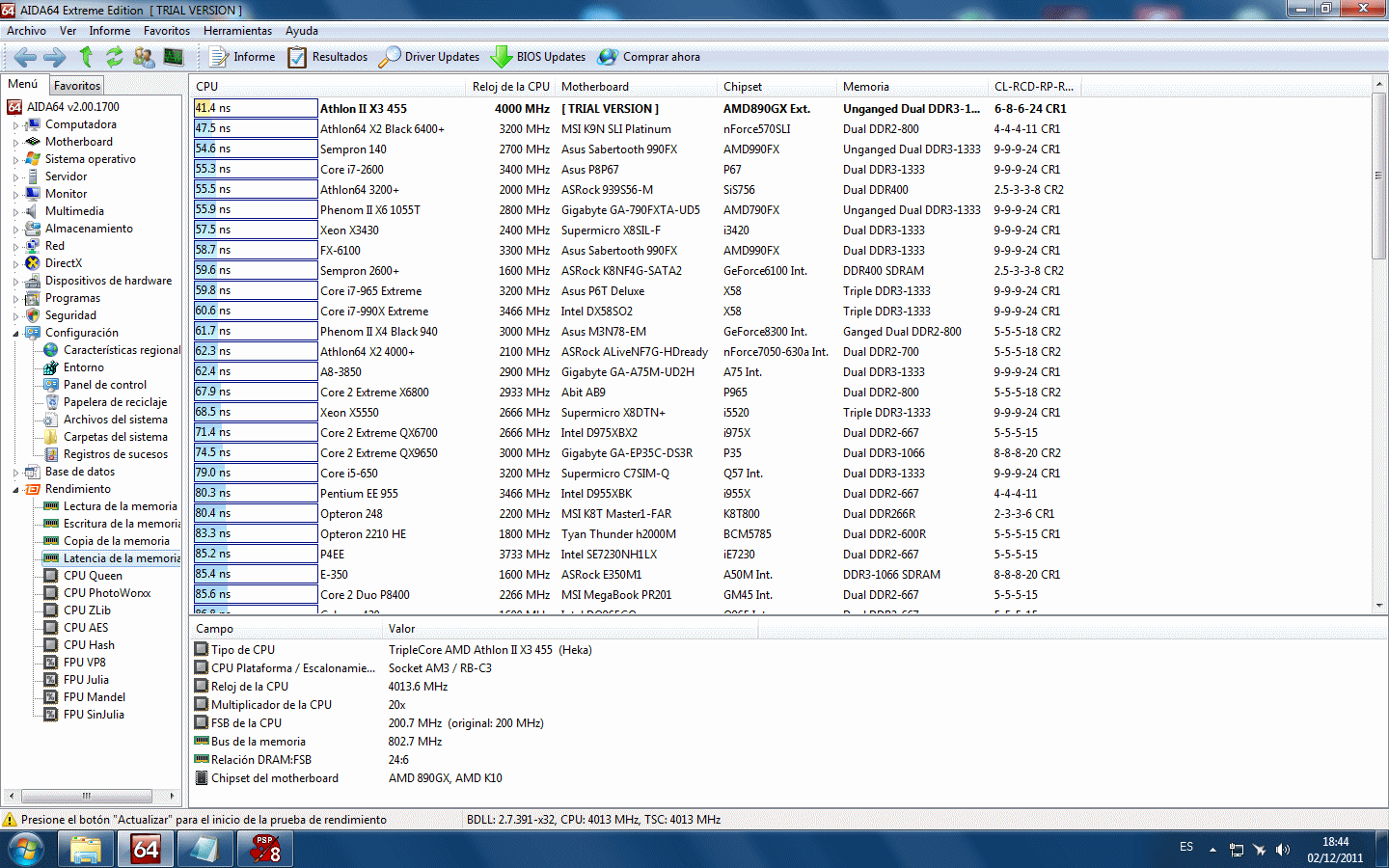The height and width of the screenshot is (868, 1389).
Task: Expand the Motherboard tree node
Action: (15, 143)
